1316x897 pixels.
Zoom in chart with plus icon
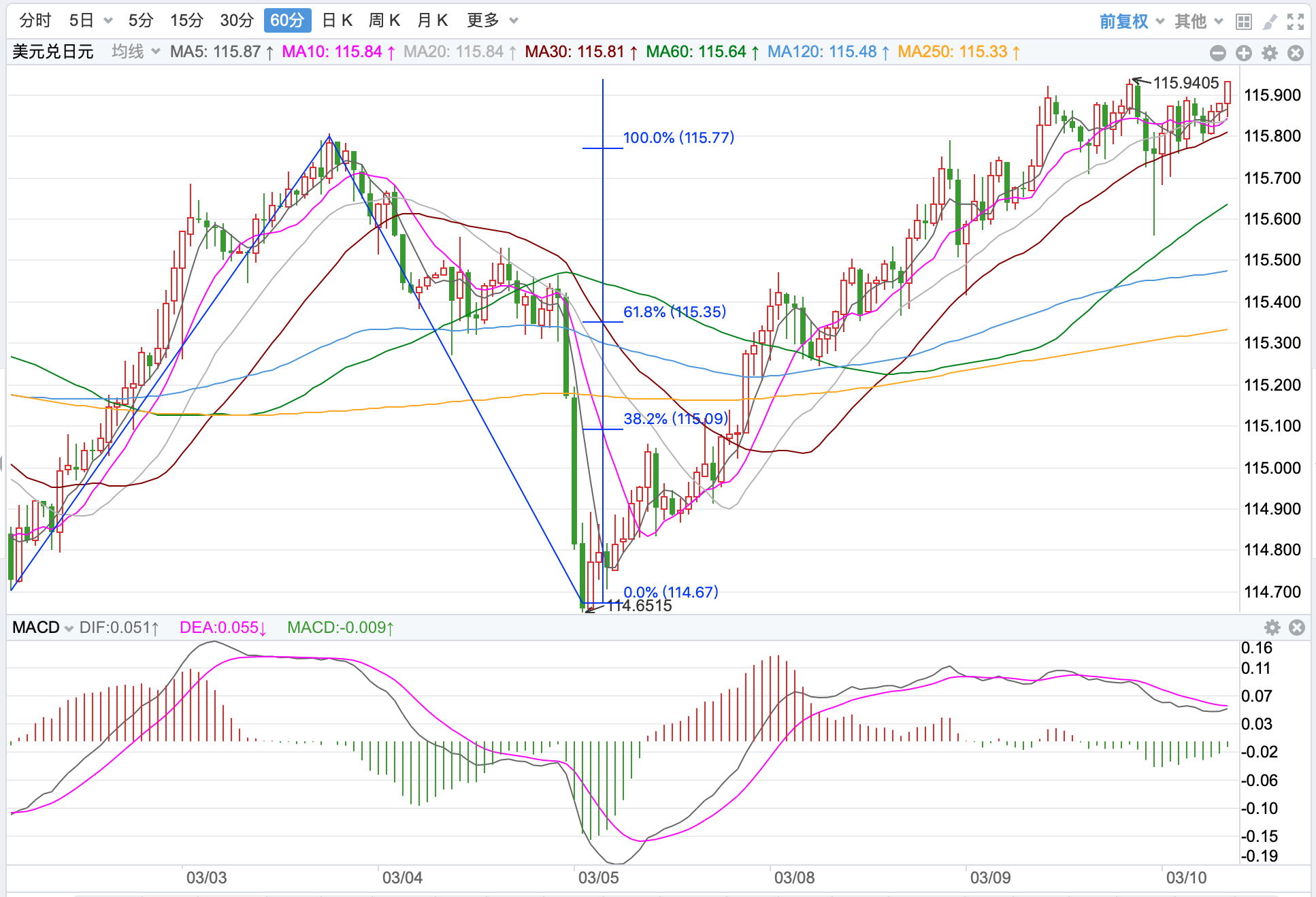point(1244,53)
